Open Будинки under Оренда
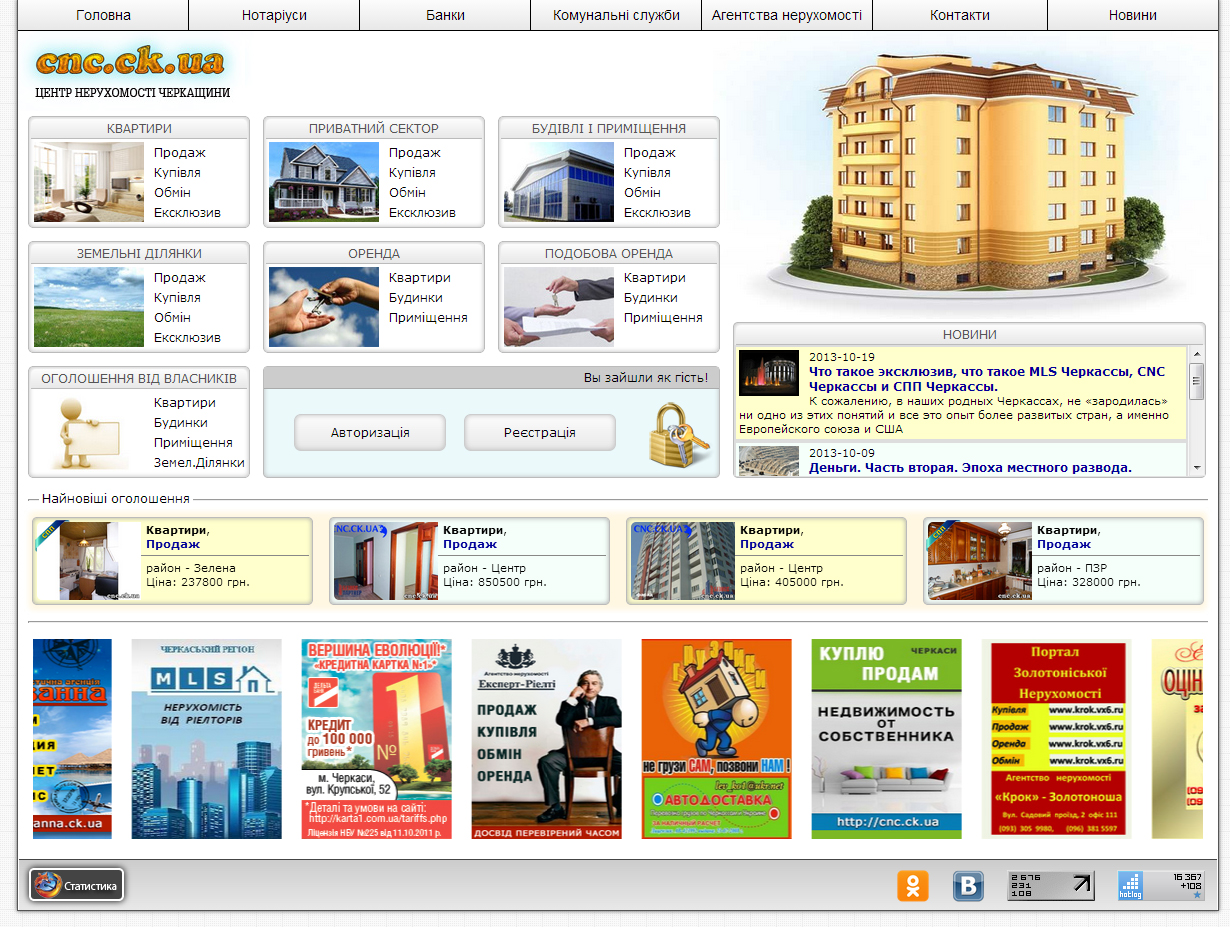Screen dimensions: 1230x927 click(x=415, y=298)
